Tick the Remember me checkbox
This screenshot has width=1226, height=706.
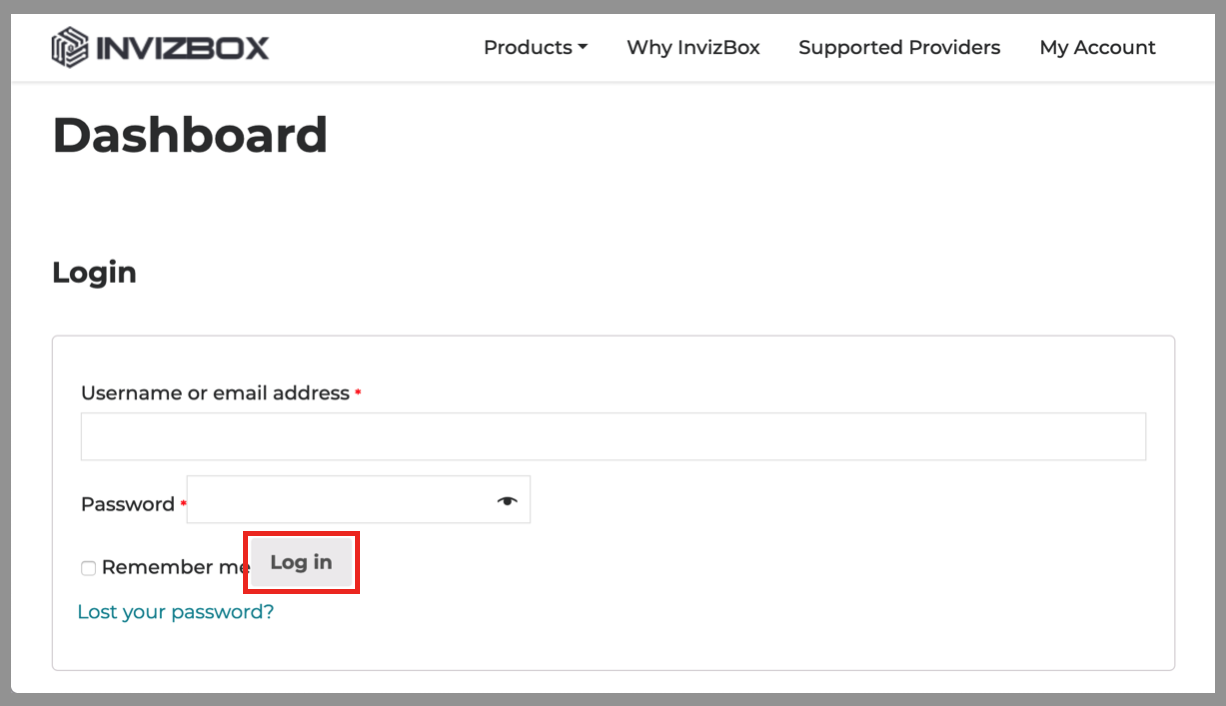pos(89,568)
